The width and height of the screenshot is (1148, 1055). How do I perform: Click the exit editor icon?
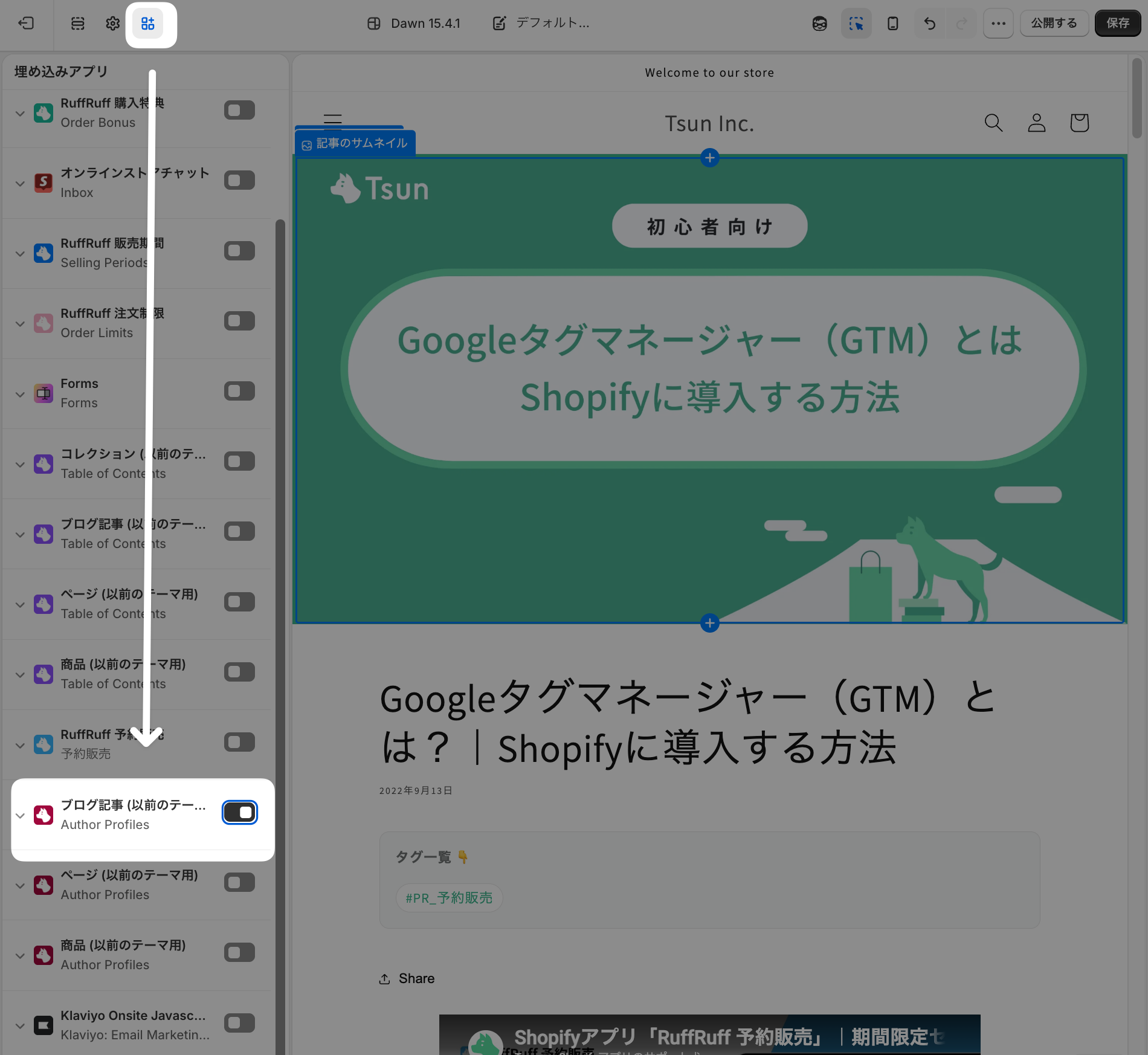[x=26, y=24]
